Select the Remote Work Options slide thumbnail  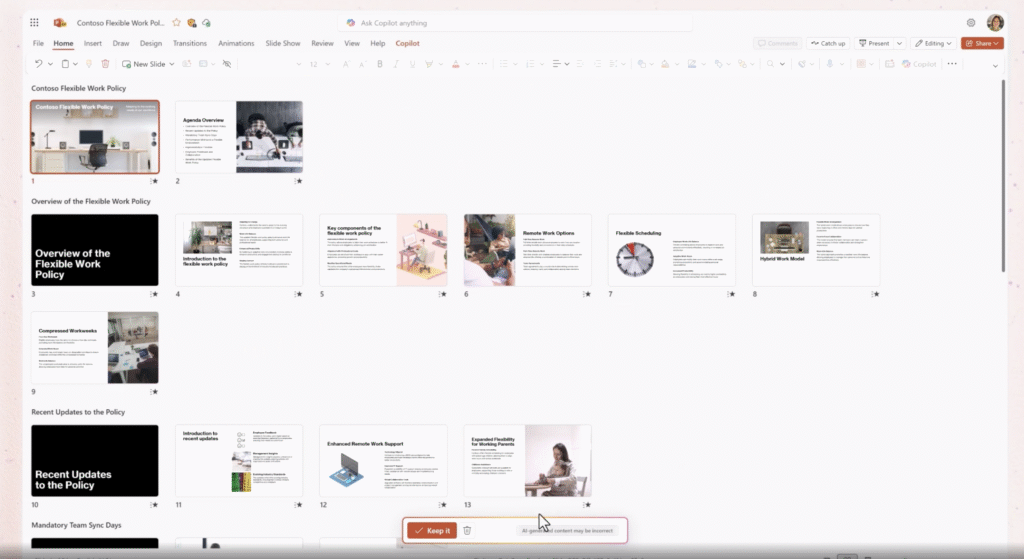pyautogui.click(x=528, y=250)
